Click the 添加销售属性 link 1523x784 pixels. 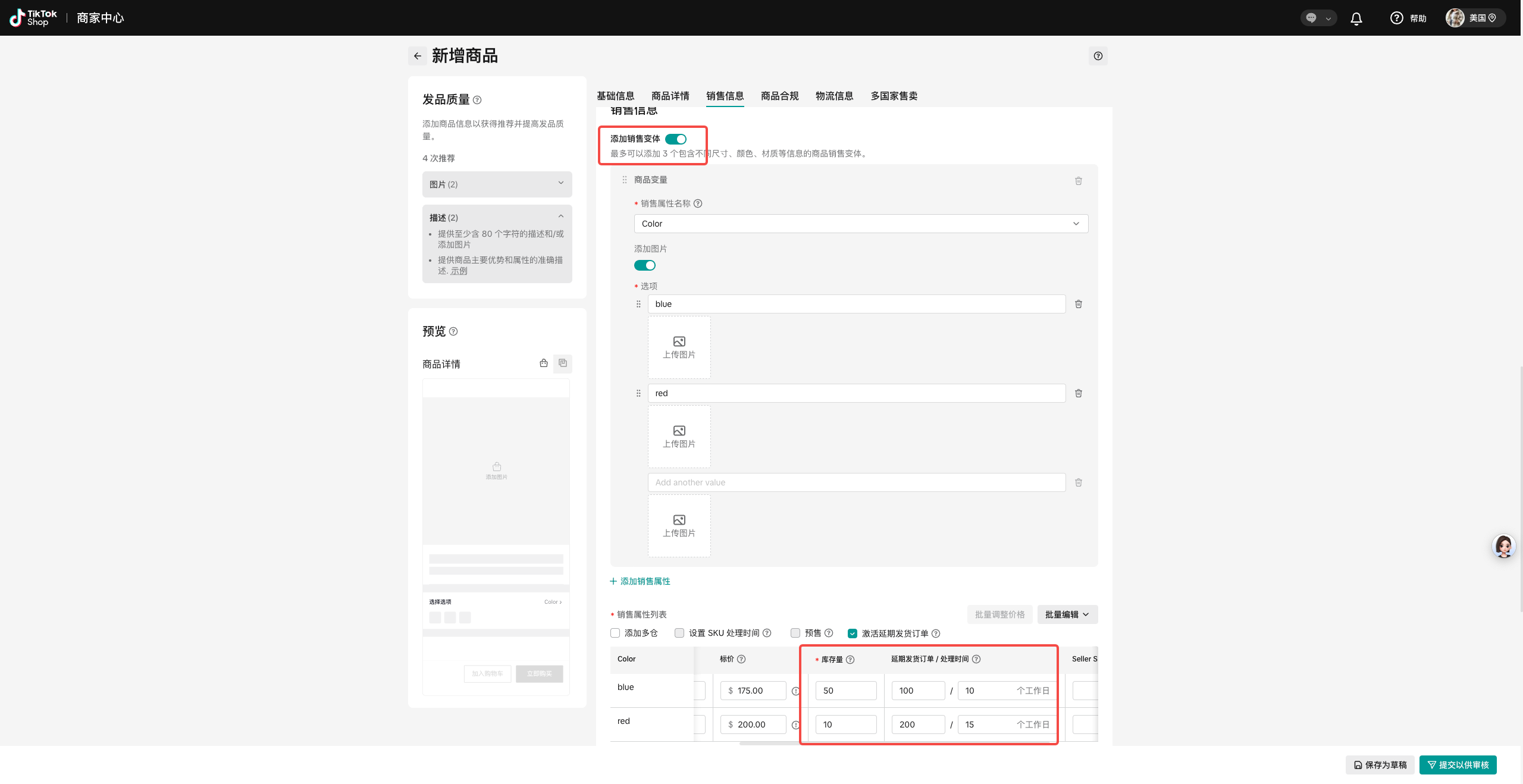[x=640, y=581]
